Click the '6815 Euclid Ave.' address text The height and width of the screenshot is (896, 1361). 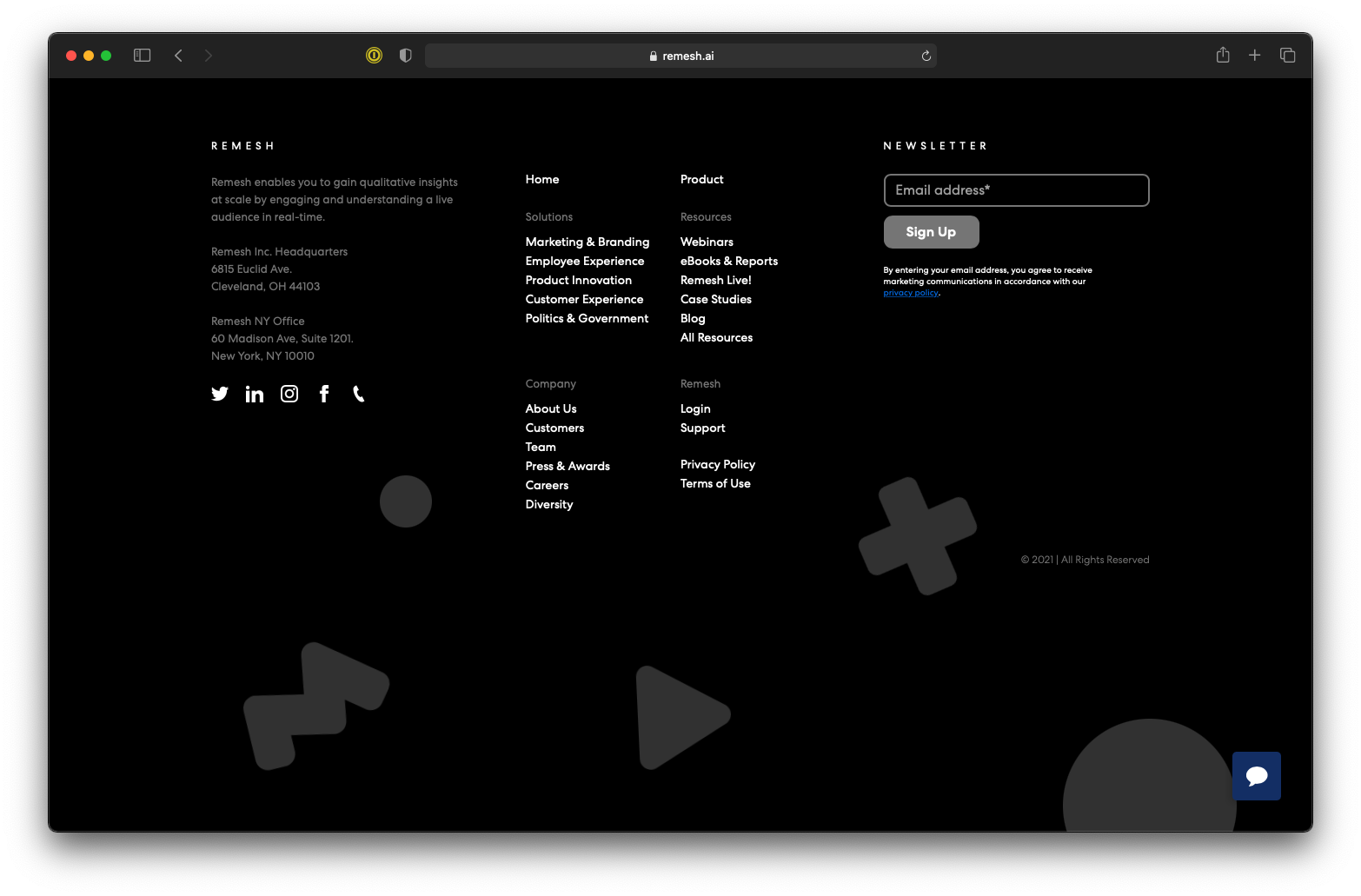(x=251, y=269)
